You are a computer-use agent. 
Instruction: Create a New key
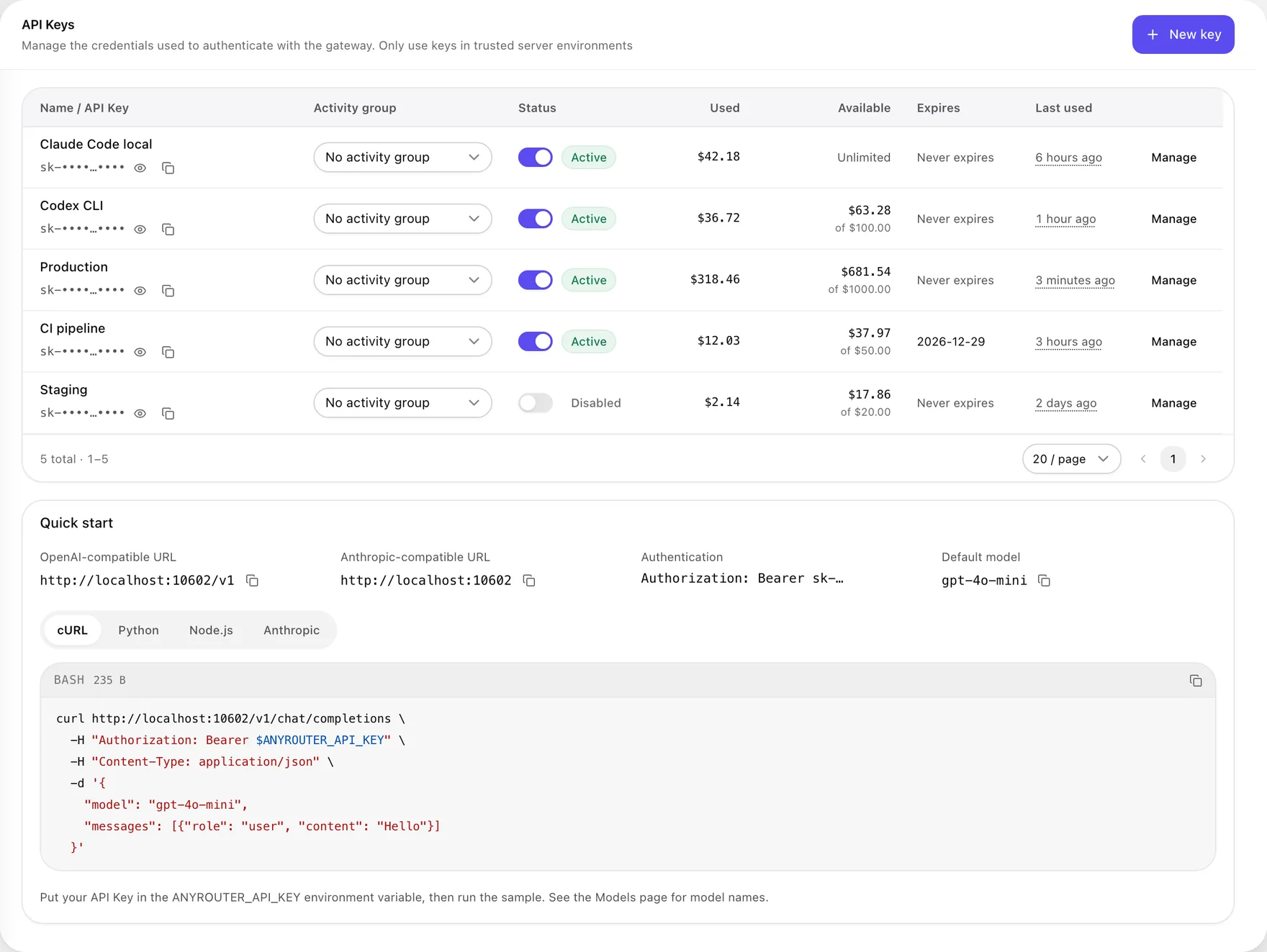[1183, 35]
